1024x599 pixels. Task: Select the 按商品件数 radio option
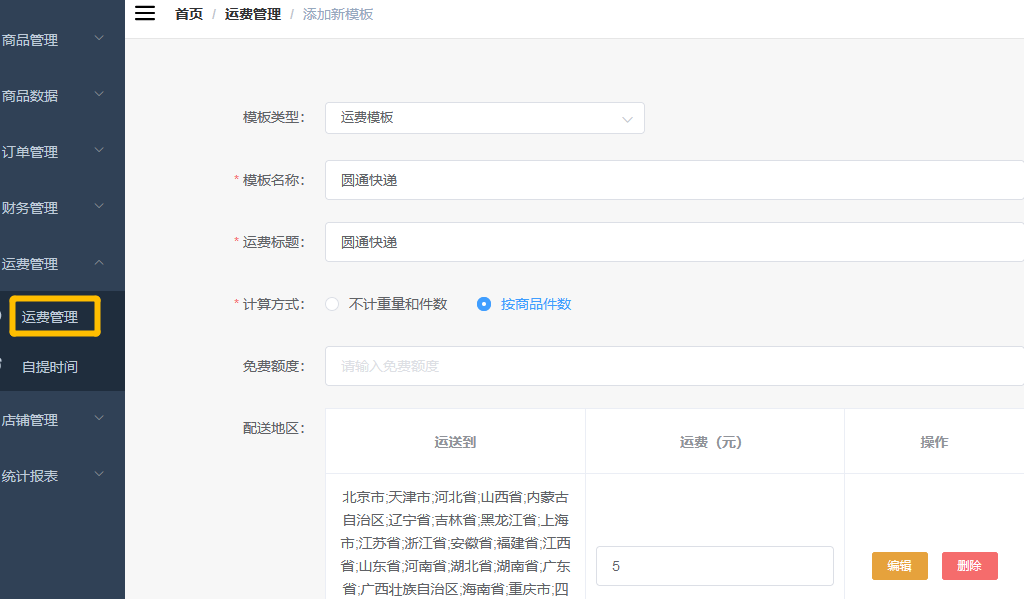(484, 304)
